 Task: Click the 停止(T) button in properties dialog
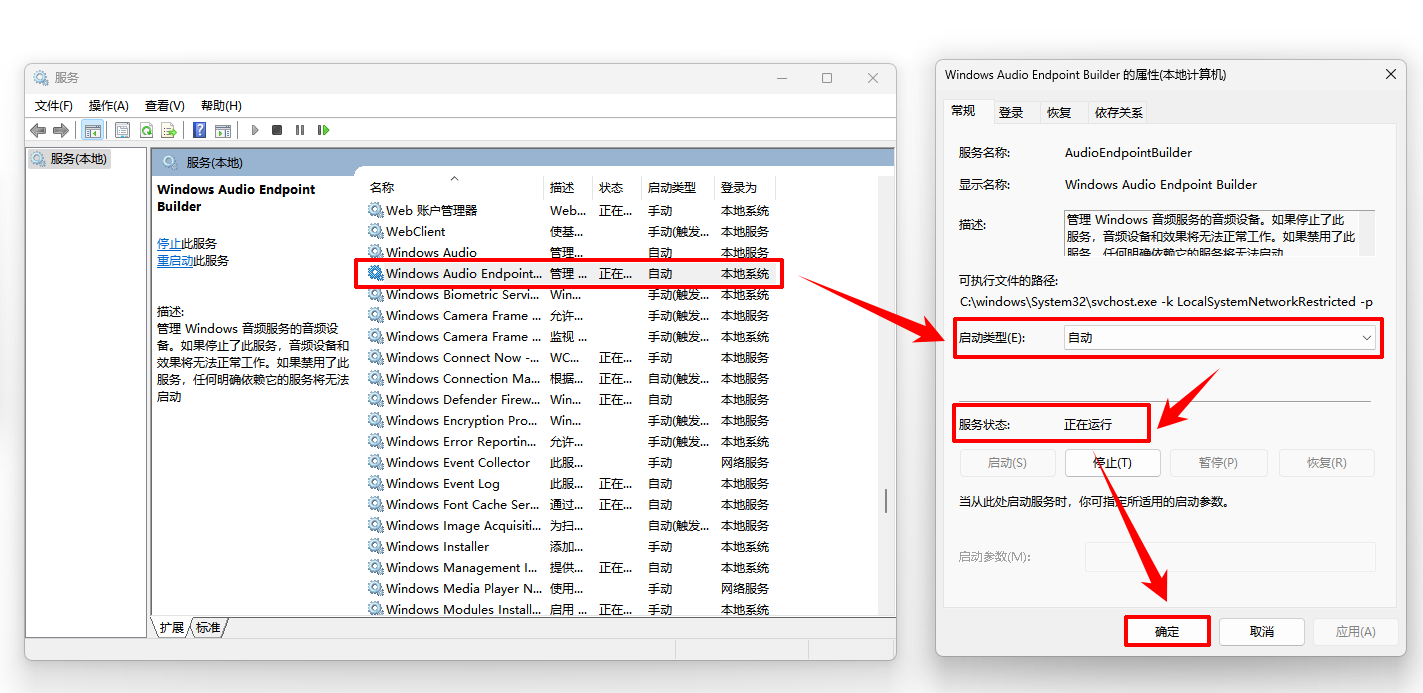tap(1113, 463)
